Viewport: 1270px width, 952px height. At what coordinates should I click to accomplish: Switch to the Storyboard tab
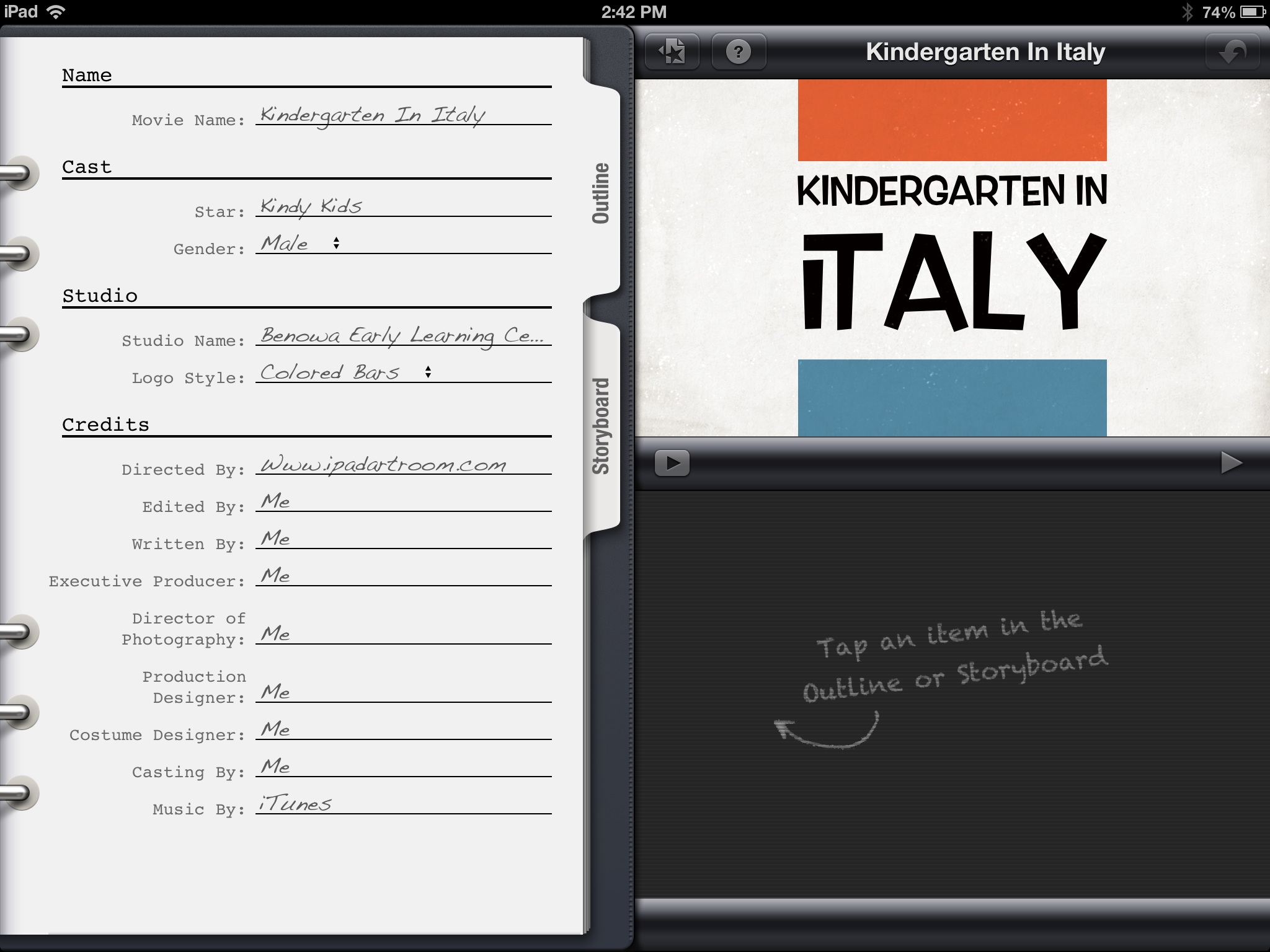601,426
